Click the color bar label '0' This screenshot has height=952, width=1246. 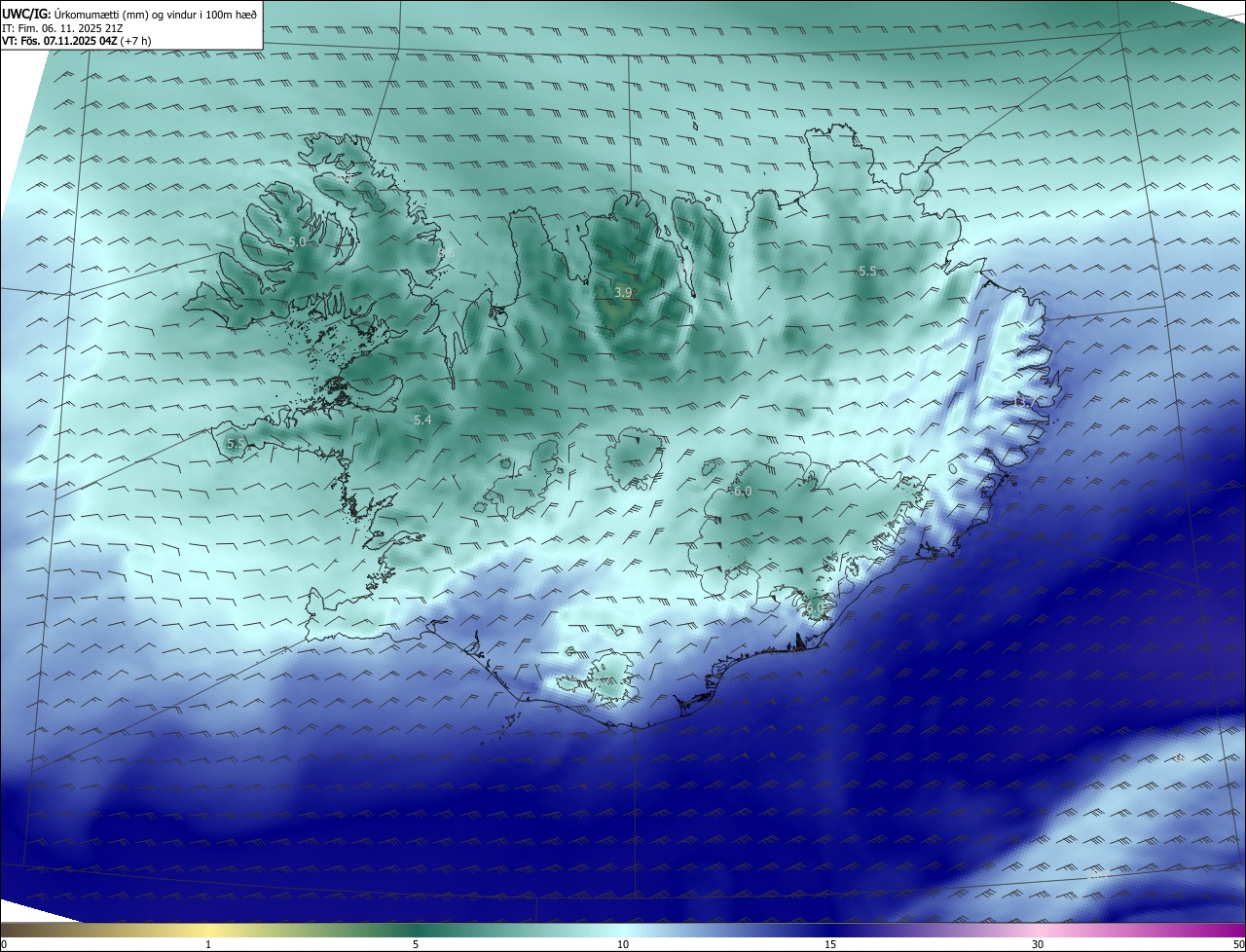click(x=4, y=944)
